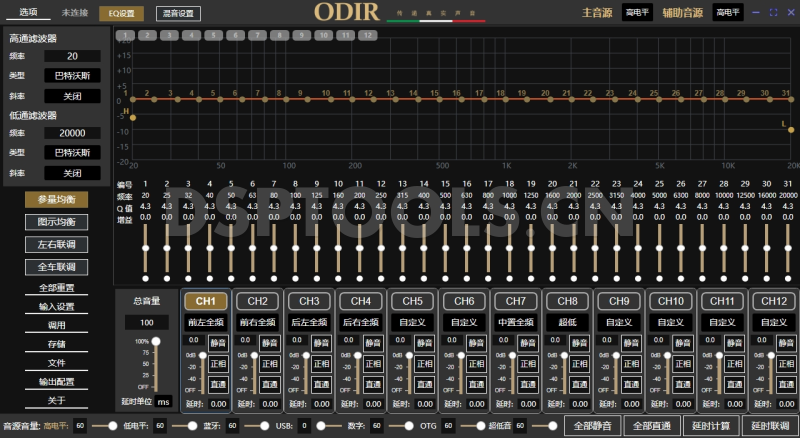
Task: Switch to the EQ设置 tab
Action: click(x=128, y=13)
